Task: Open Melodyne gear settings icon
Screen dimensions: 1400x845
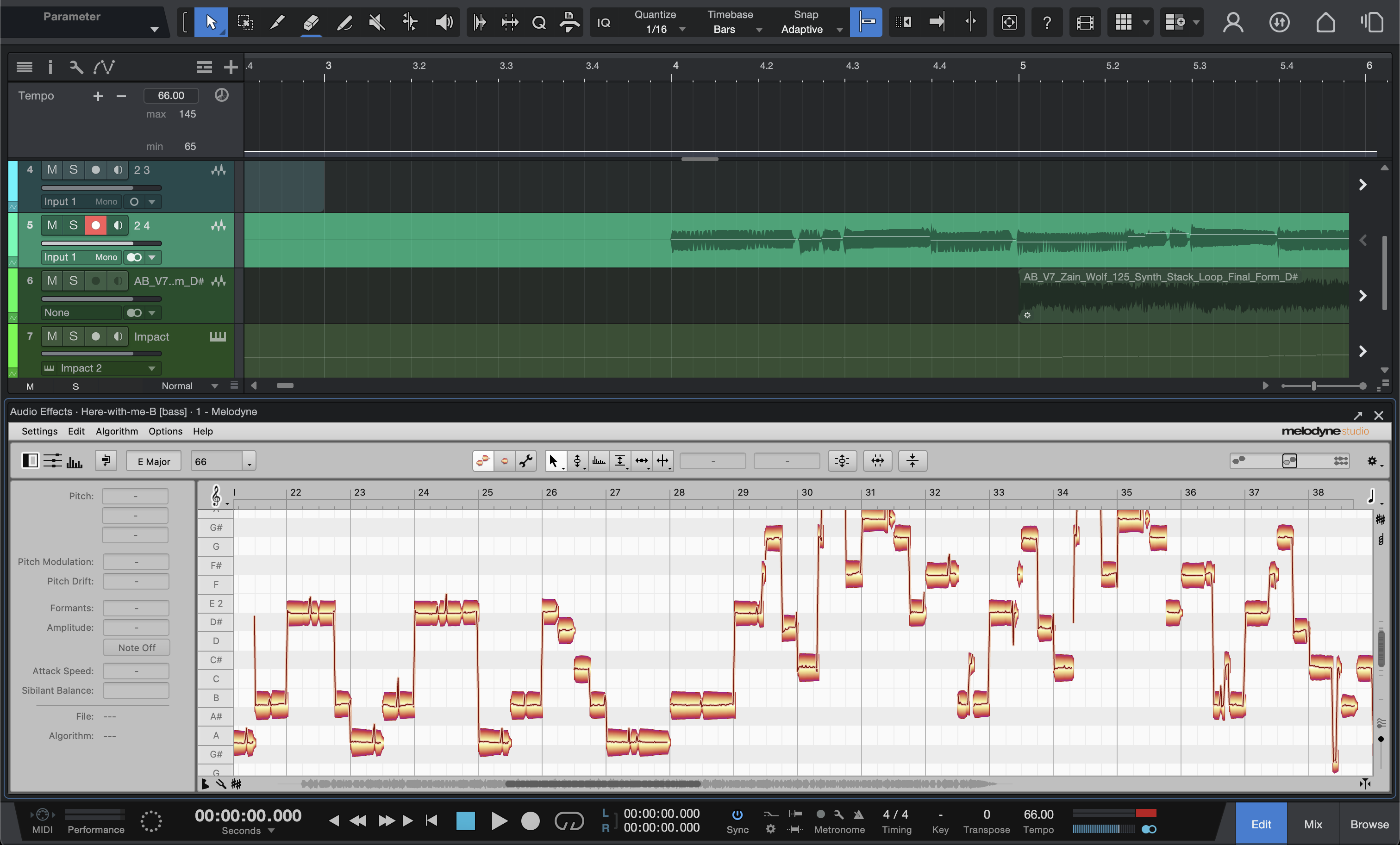Action: [1373, 461]
